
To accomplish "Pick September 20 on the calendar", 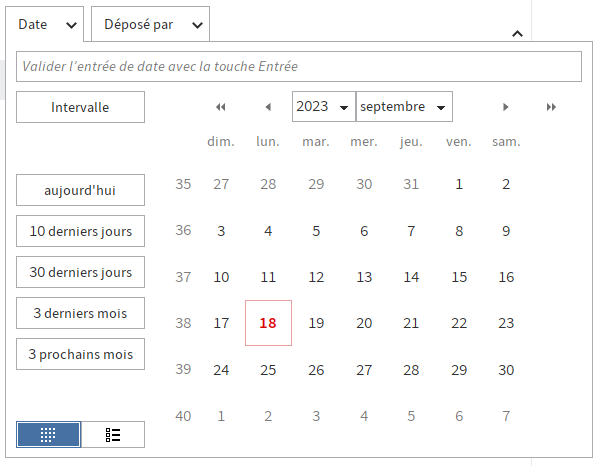I will (364, 323).
